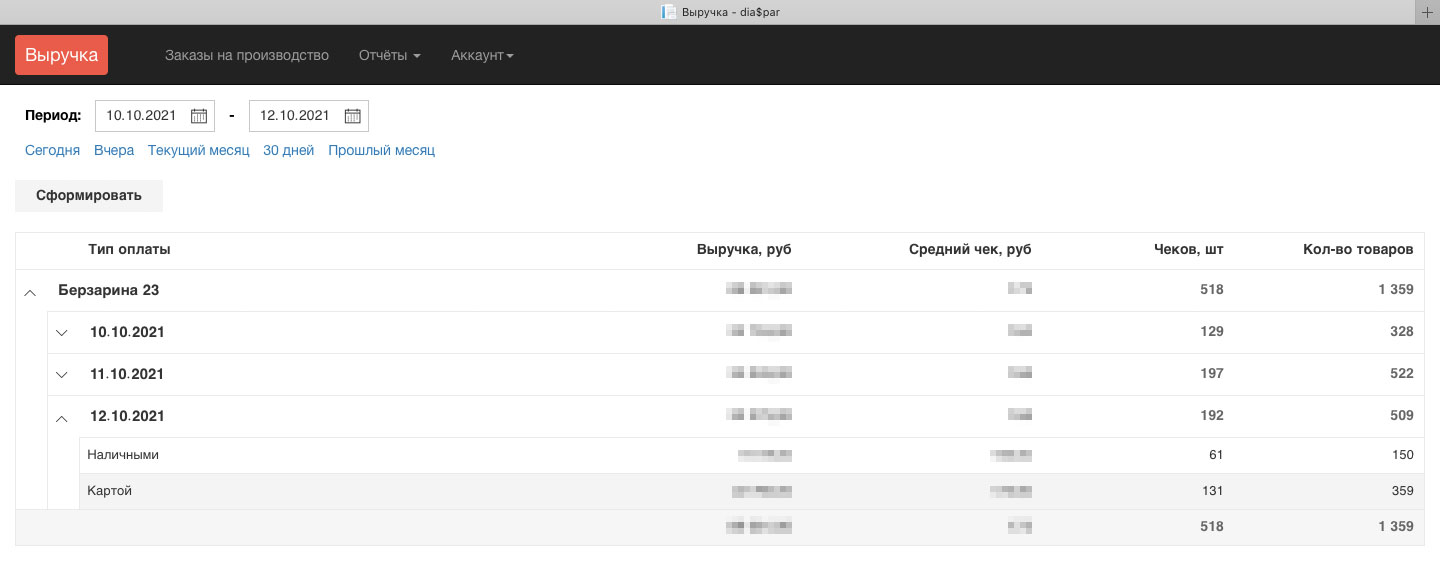The width and height of the screenshot is (1440, 562).
Task: Choose the Вчера period shortcut
Action: (114, 151)
